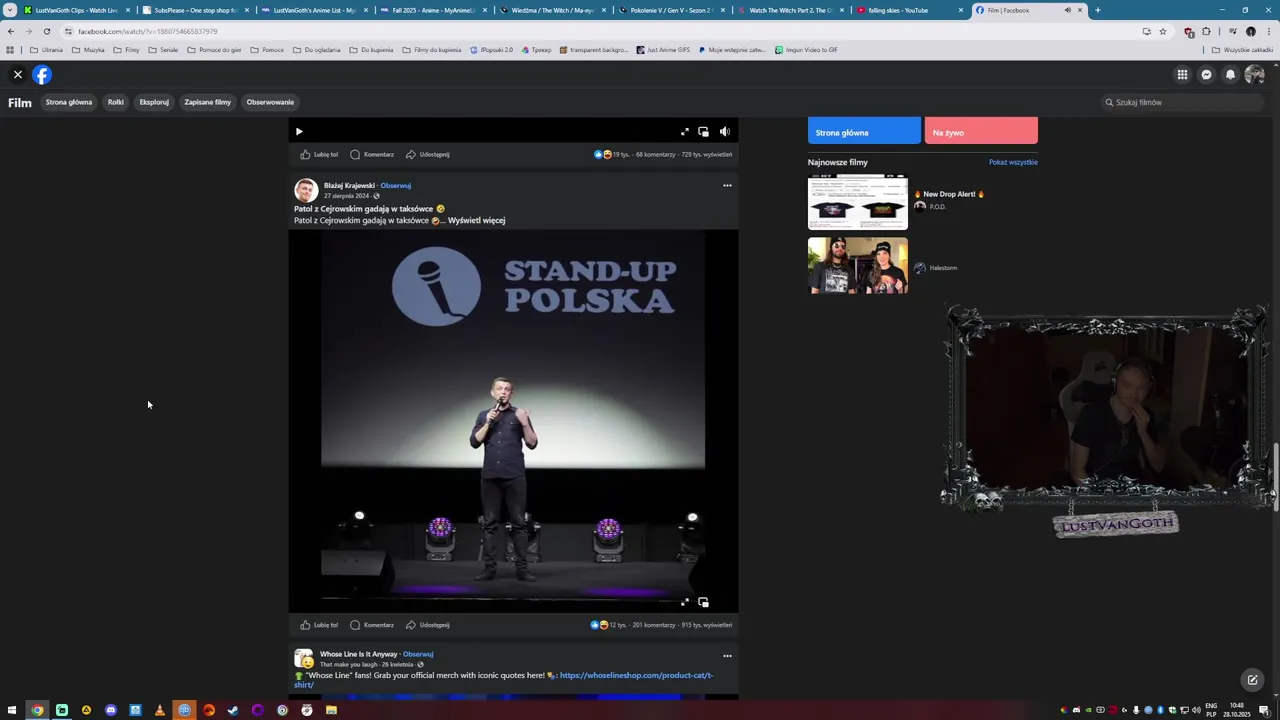This screenshot has height=720, width=1280.
Task: Mute the top video's volume icon
Action: pyautogui.click(x=725, y=131)
